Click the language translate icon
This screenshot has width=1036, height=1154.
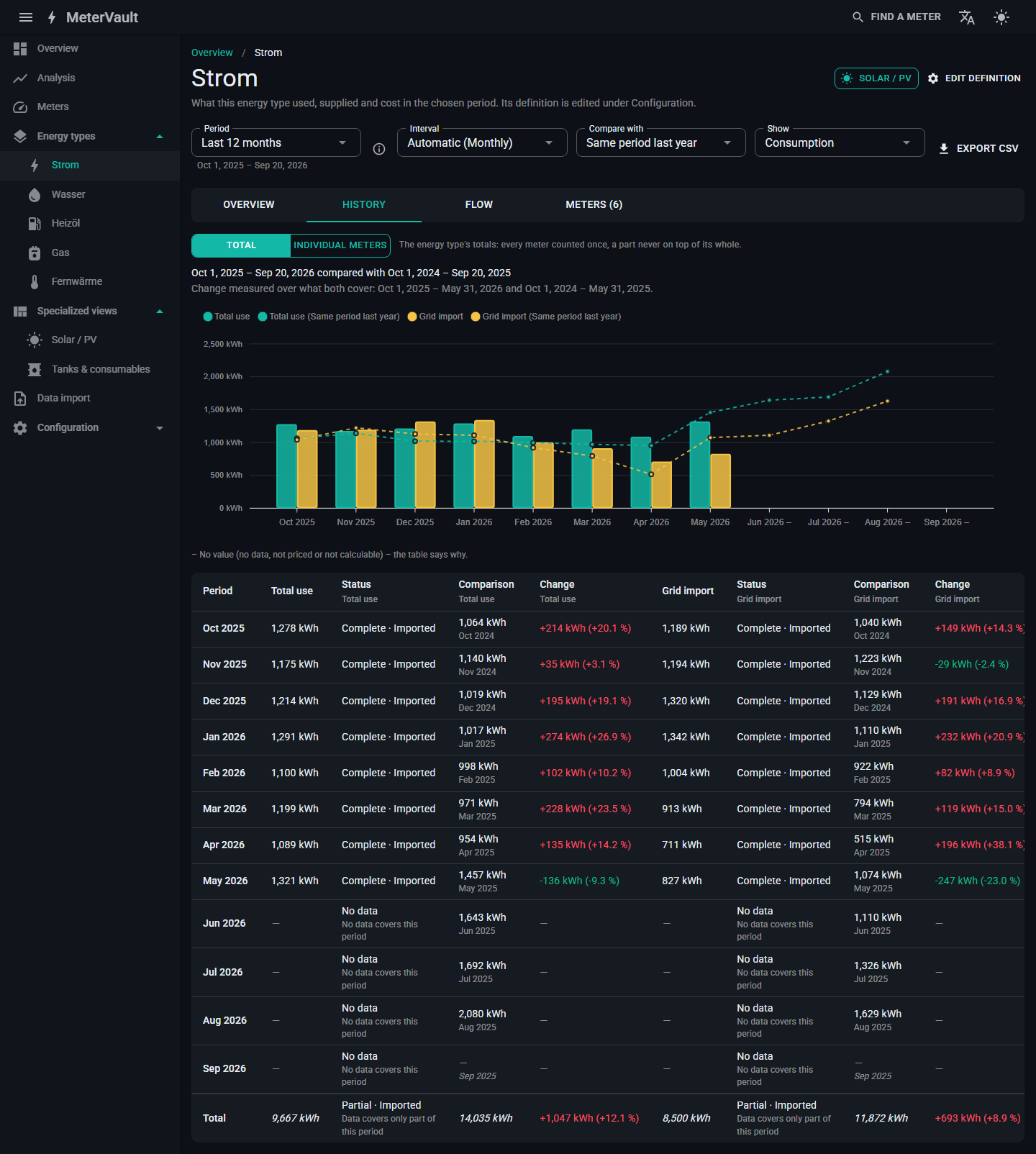pos(967,17)
